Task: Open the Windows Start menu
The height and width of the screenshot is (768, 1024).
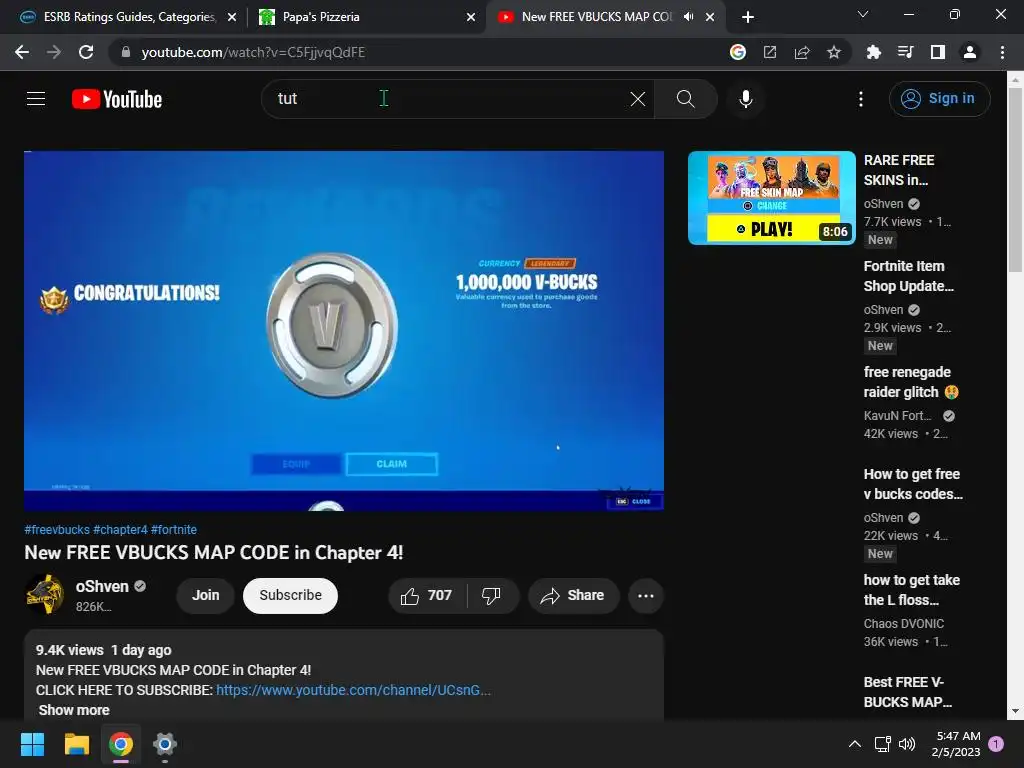Action: (32, 744)
